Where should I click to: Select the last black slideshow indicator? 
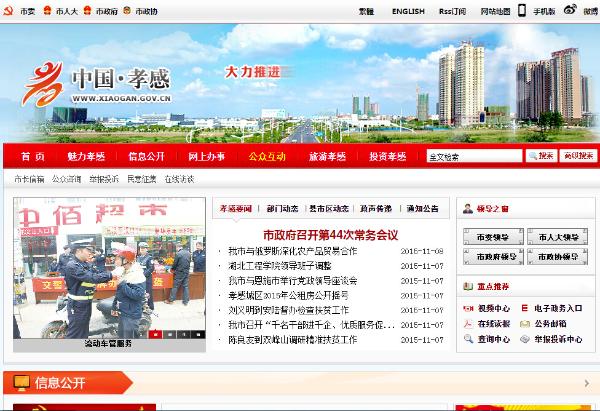coord(198,334)
